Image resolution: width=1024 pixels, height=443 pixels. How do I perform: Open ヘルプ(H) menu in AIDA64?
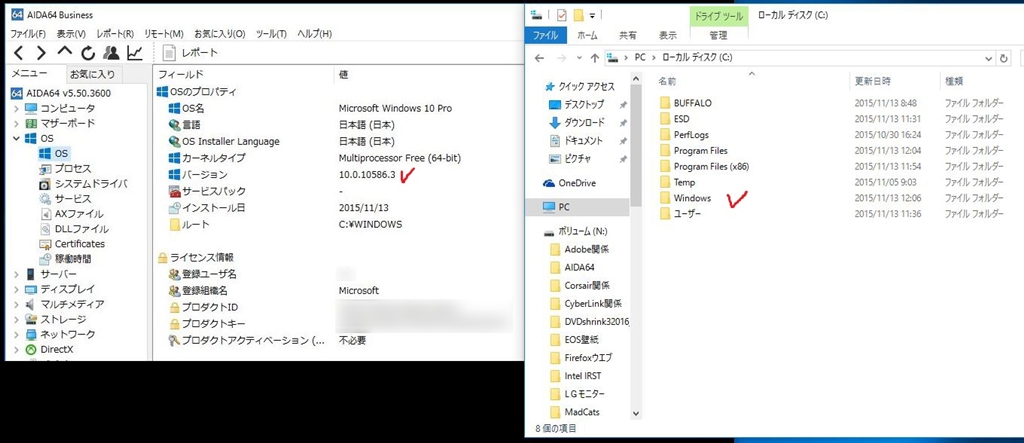point(314,33)
